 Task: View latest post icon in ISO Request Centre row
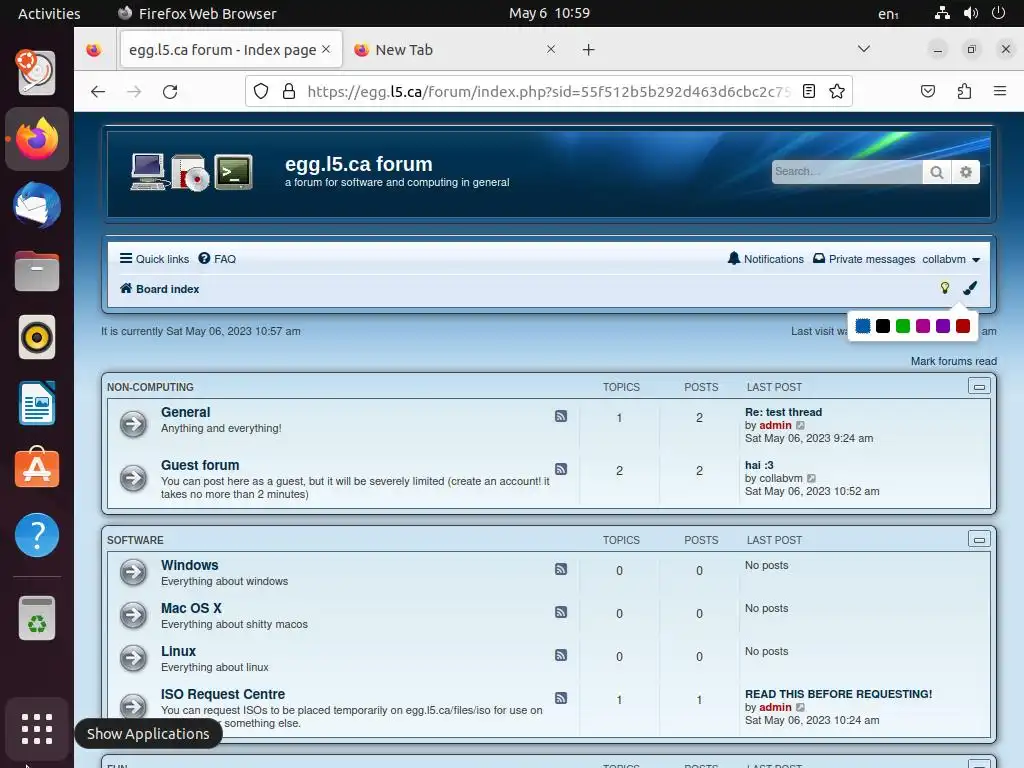(800, 708)
